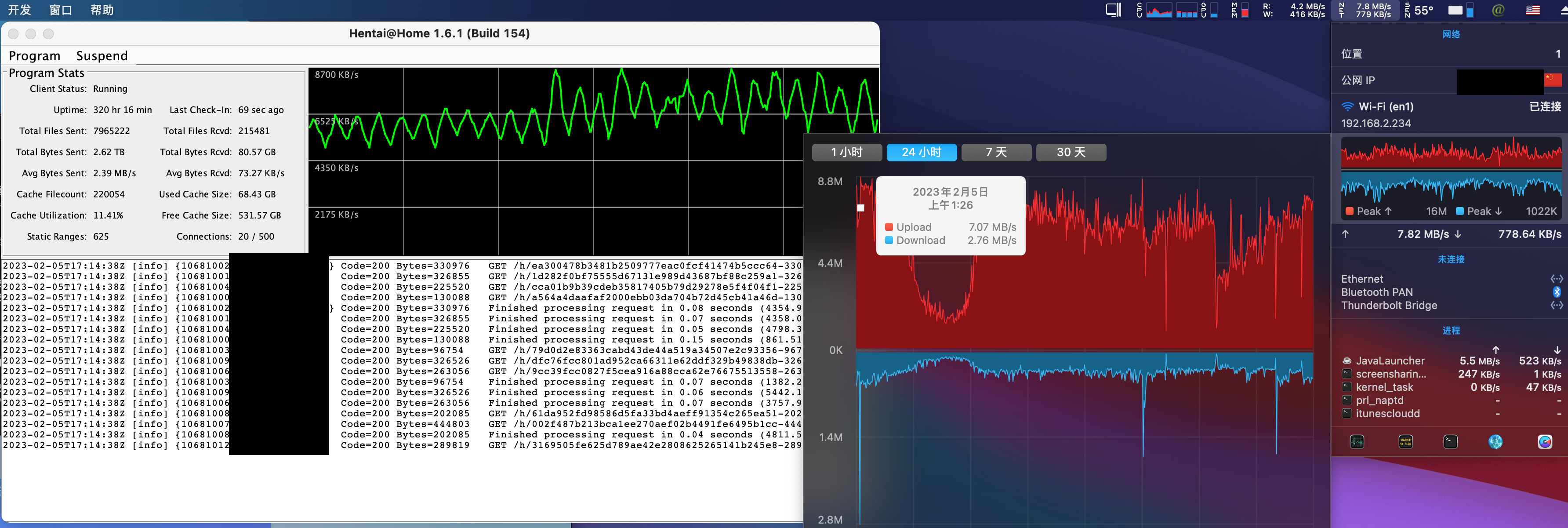Launch Terminal from bottom icon row

[x=1451, y=441]
